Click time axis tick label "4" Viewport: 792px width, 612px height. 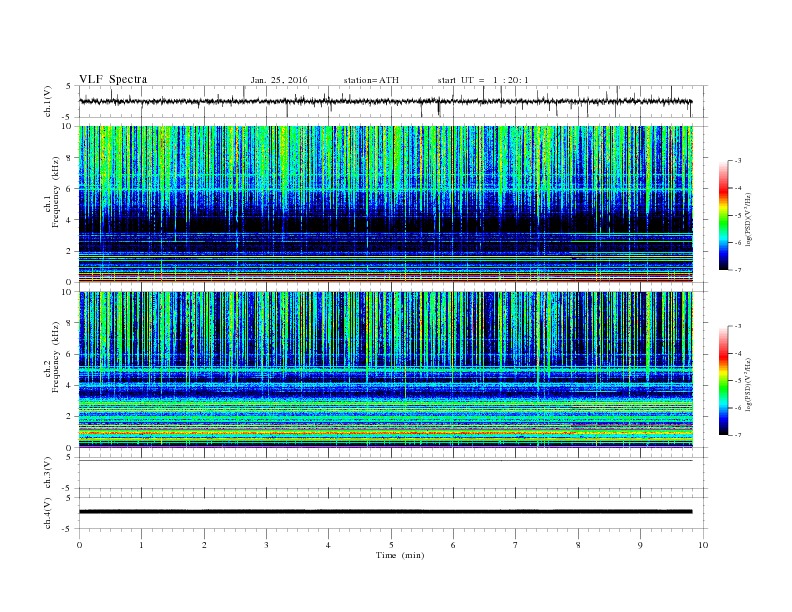(328, 545)
